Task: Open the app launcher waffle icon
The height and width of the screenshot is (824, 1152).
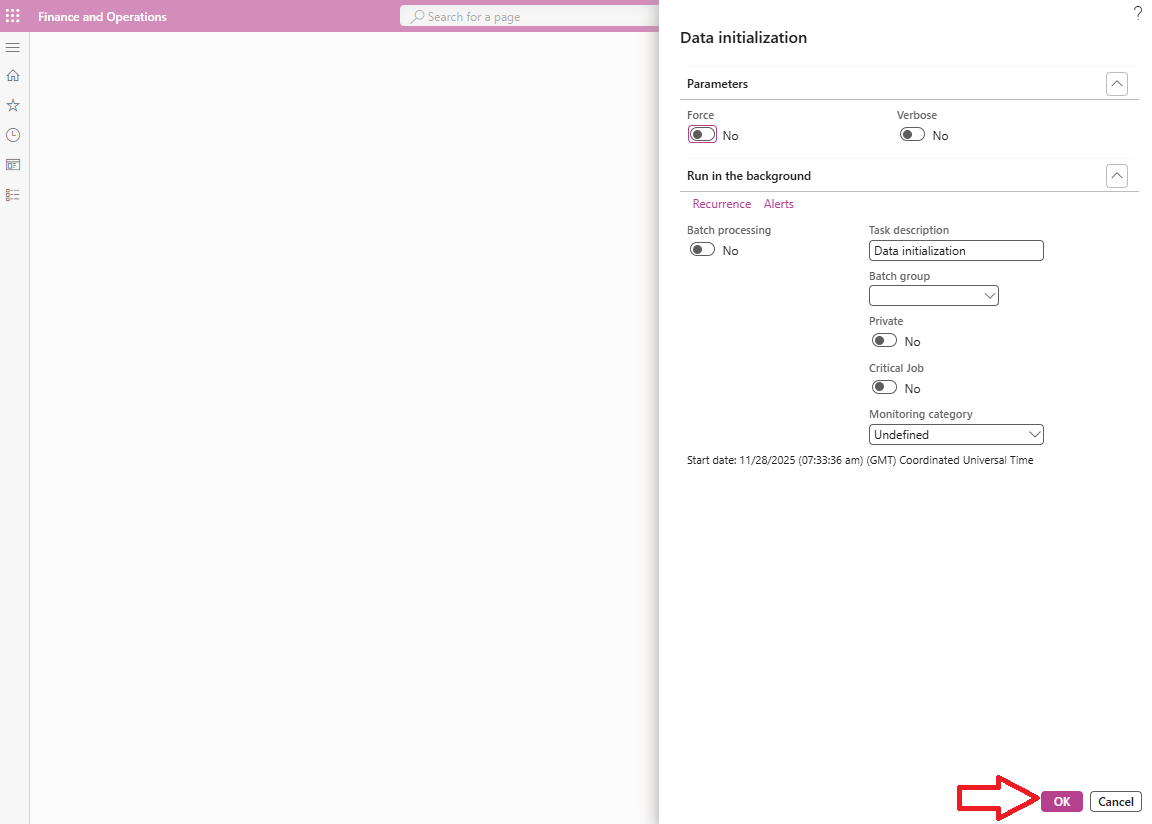Action: (13, 16)
